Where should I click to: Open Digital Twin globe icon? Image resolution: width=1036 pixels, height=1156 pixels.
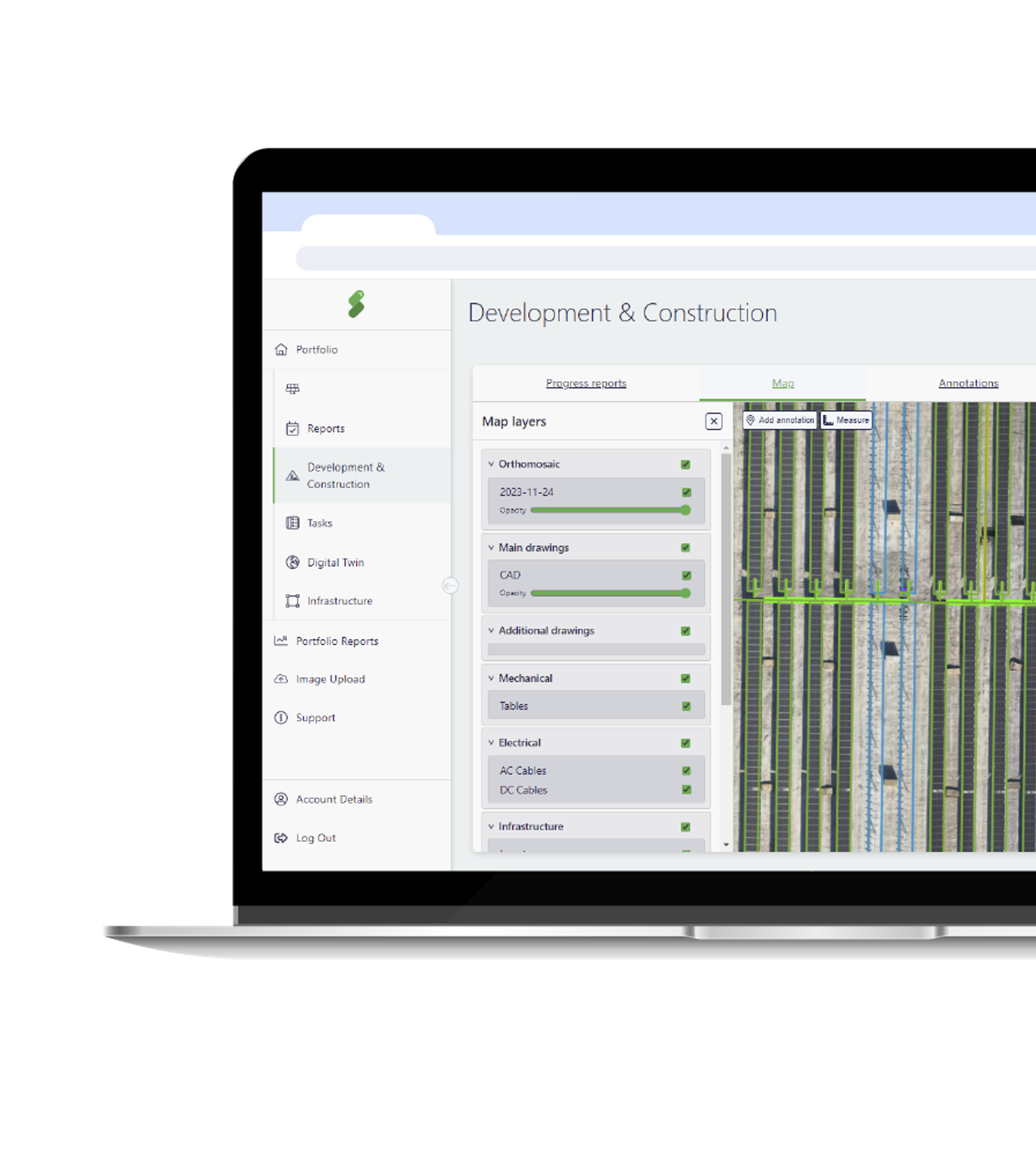pyautogui.click(x=293, y=562)
